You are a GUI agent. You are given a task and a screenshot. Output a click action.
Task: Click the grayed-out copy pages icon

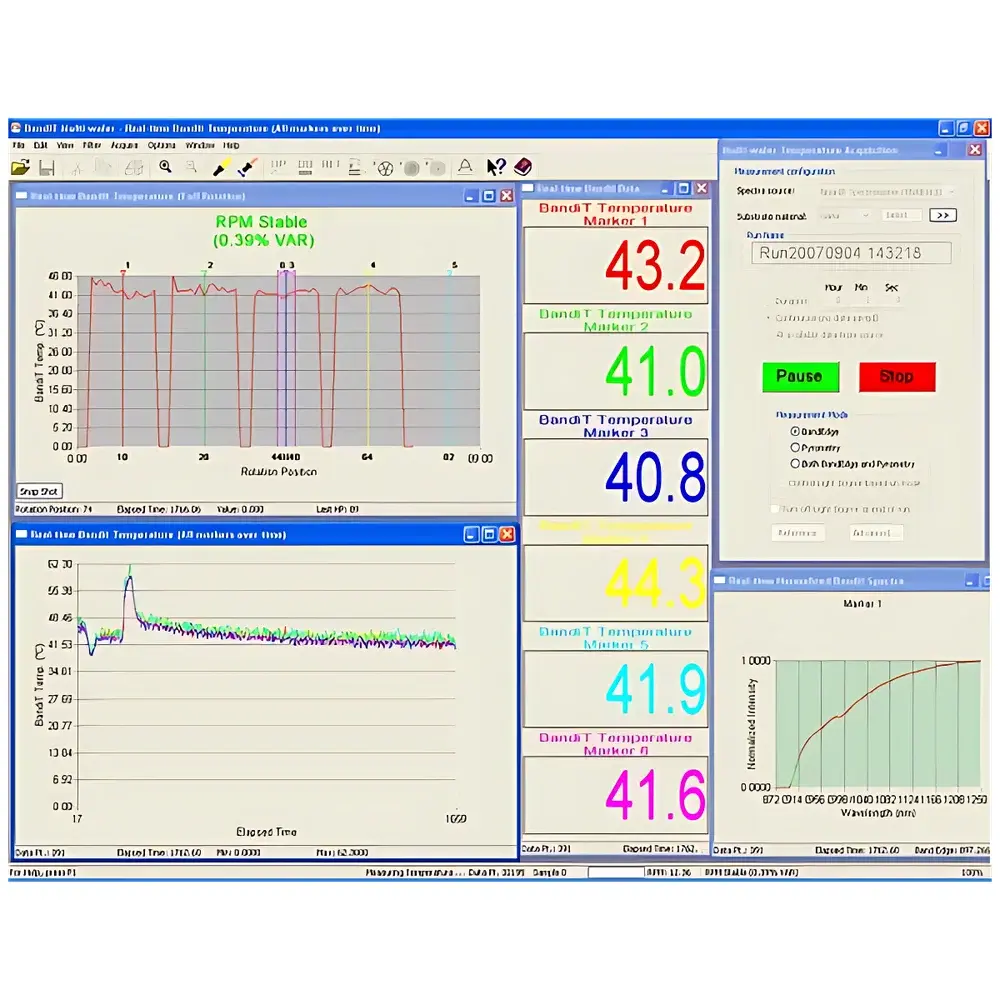pos(103,168)
